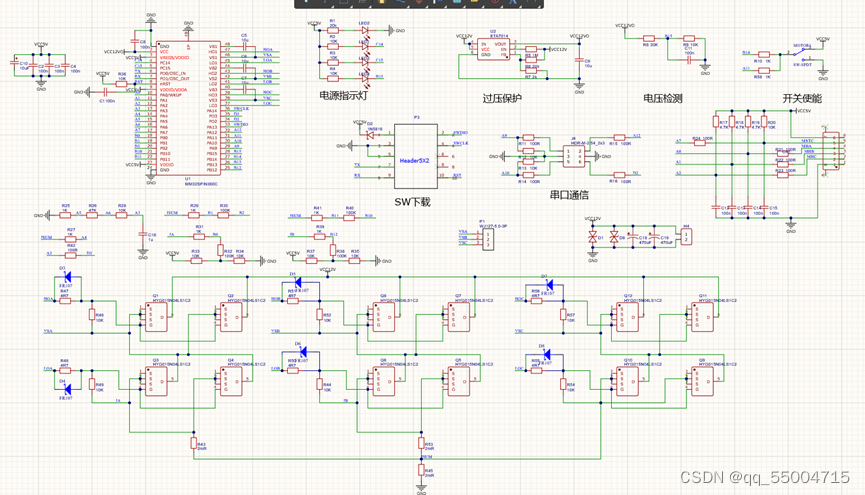Select the P1 three-pin motor terminal
The width and height of the screenshot is (865, 495).
tap(488, 239)
